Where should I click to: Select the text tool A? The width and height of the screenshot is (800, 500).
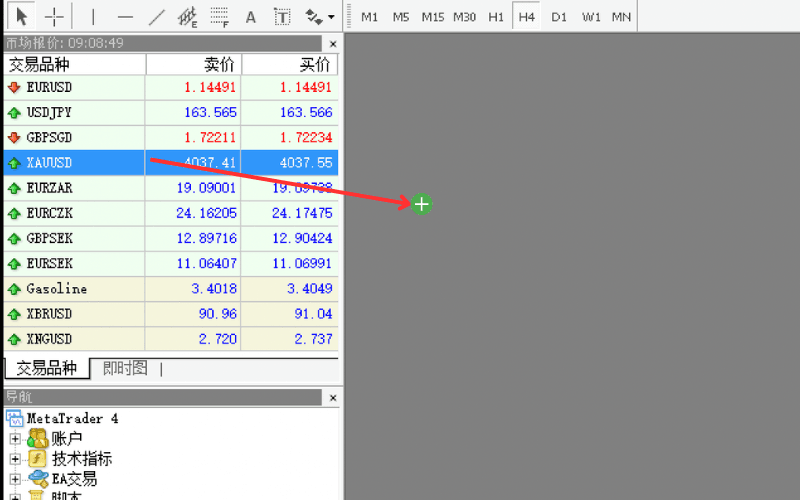click(251, 17)
